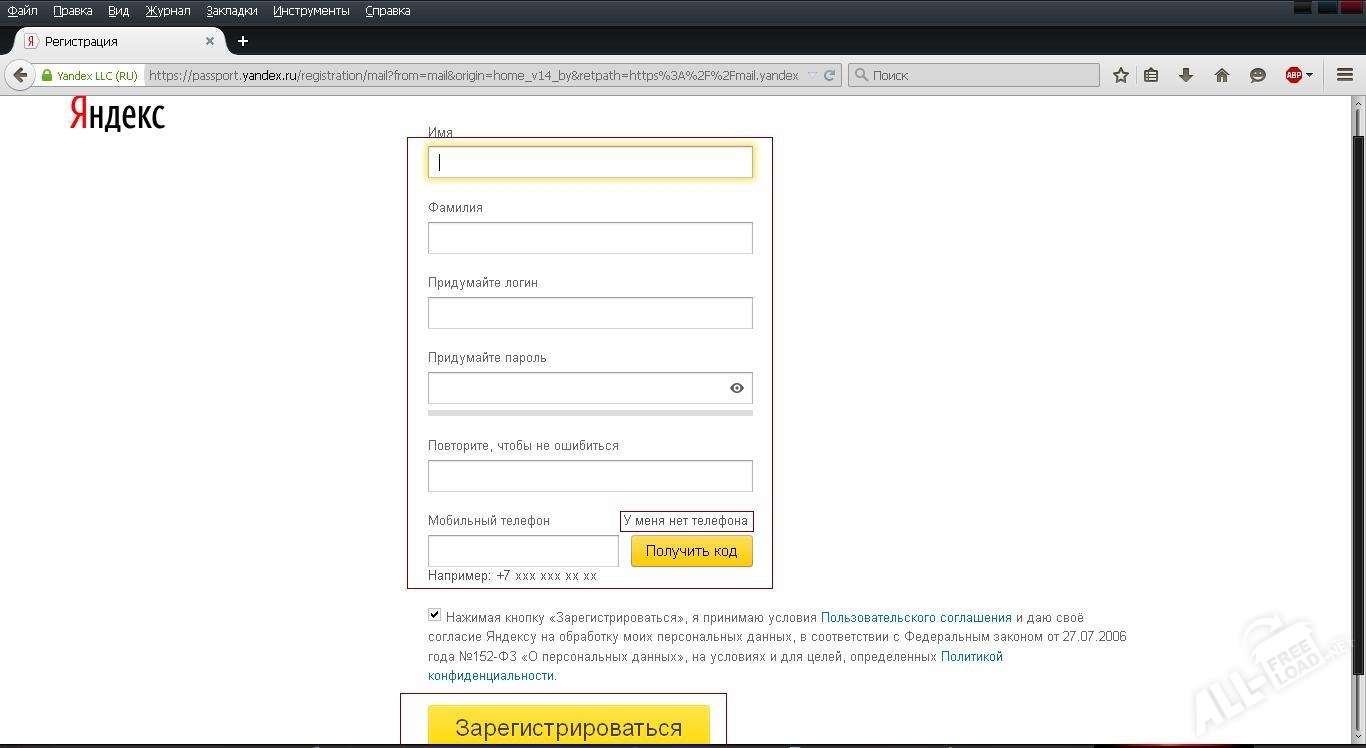The height and width of the screenshot is (748, 1366).
Task: Bookmark this page with the star icon
Action: (x=1121, y=75)
